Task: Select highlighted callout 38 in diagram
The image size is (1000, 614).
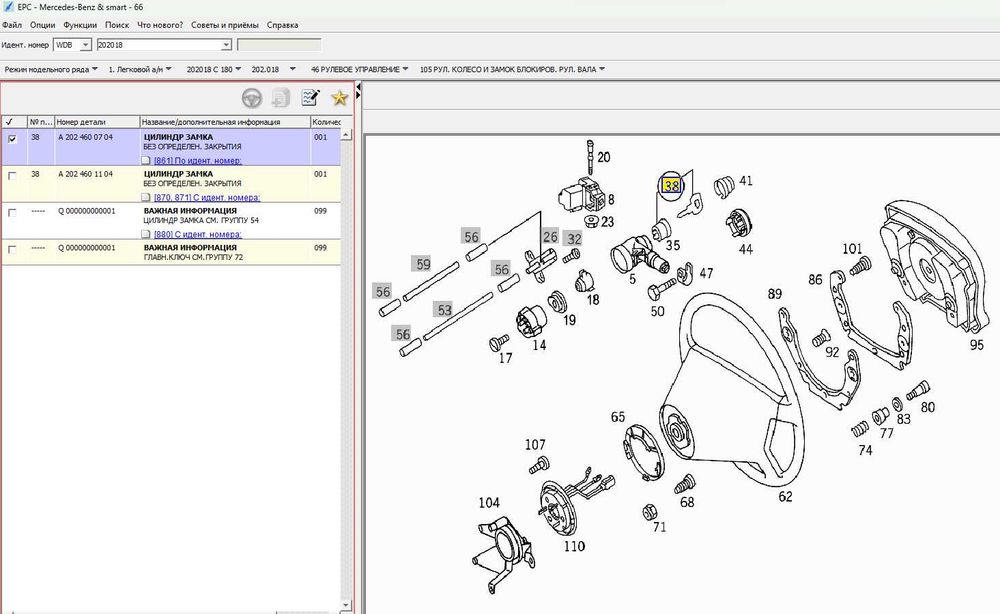Action: [671, 186]
